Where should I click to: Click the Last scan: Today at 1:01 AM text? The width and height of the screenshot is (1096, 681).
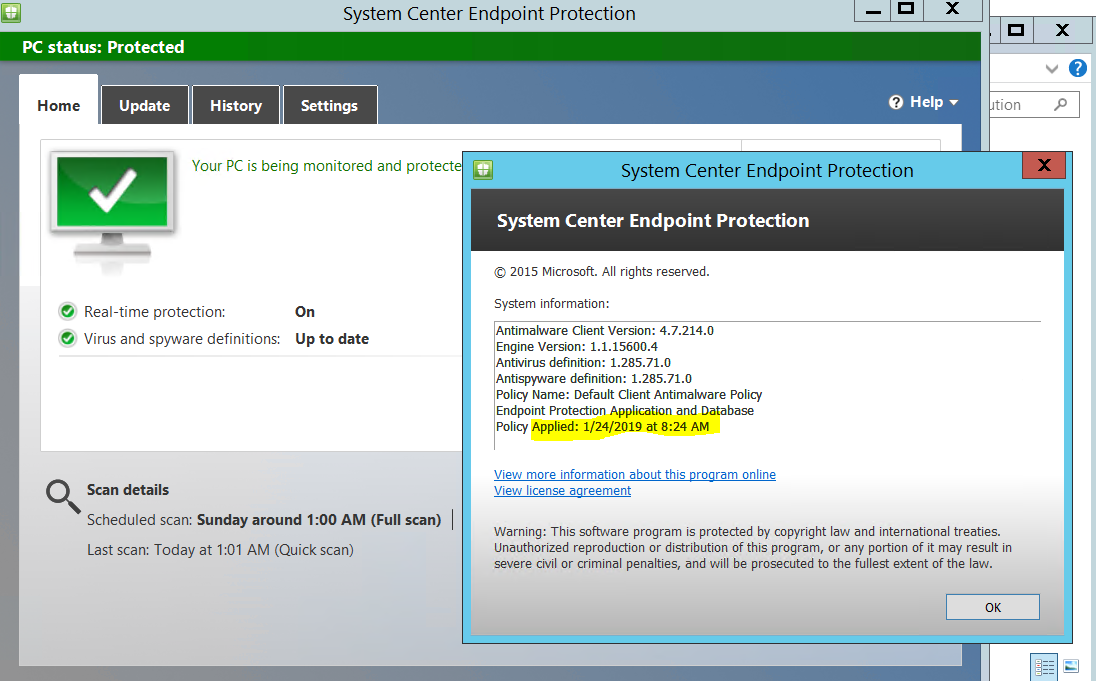pyautogui.click(x=220, y=550)
